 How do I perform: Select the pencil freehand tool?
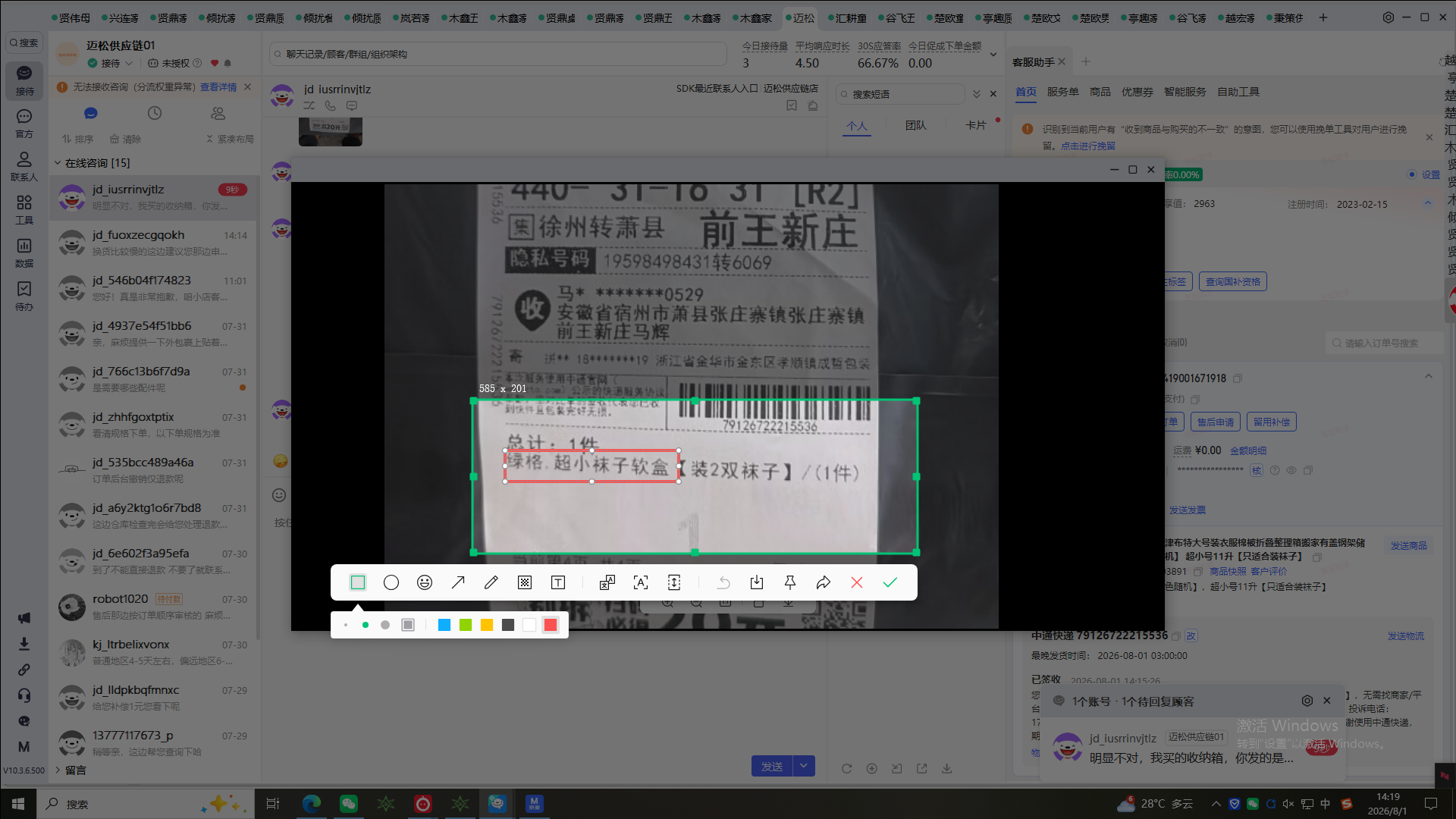click(x=491, y=582)
